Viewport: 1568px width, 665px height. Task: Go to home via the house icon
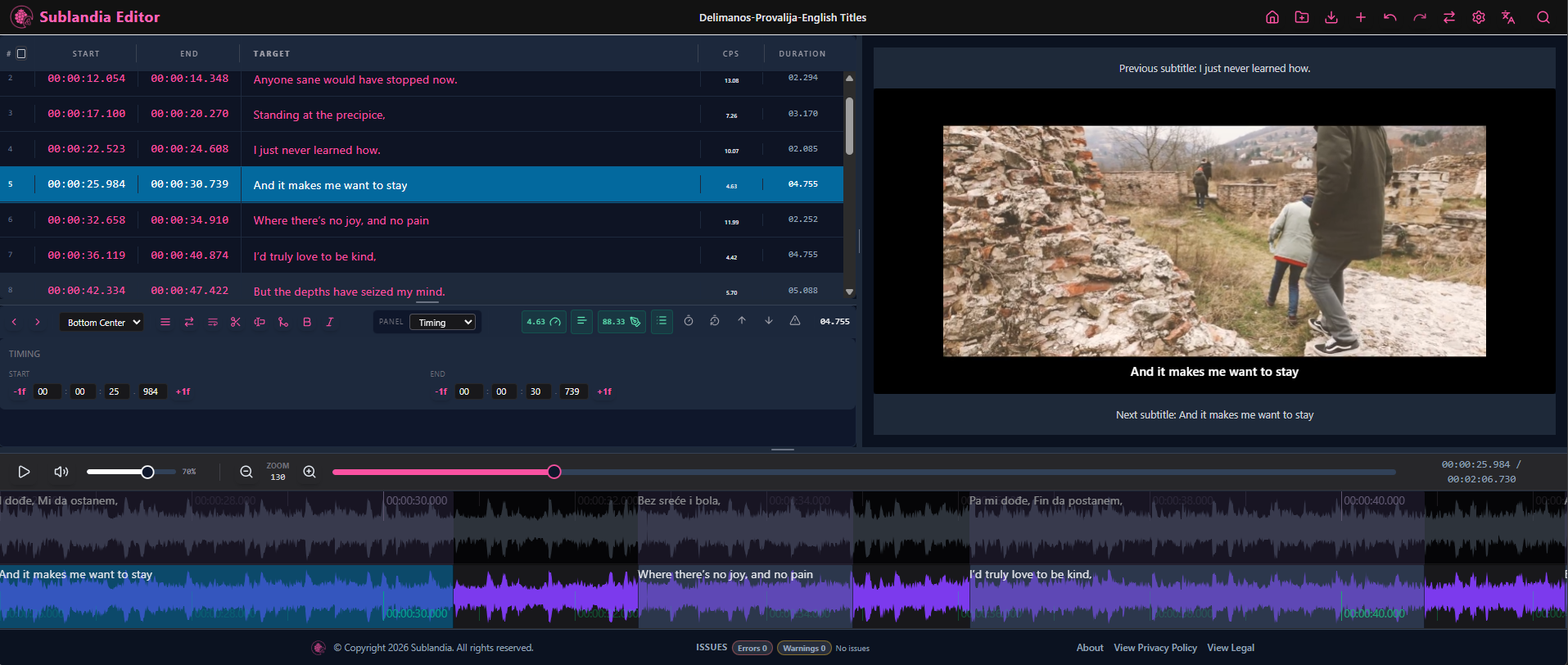coord(1272,17)
